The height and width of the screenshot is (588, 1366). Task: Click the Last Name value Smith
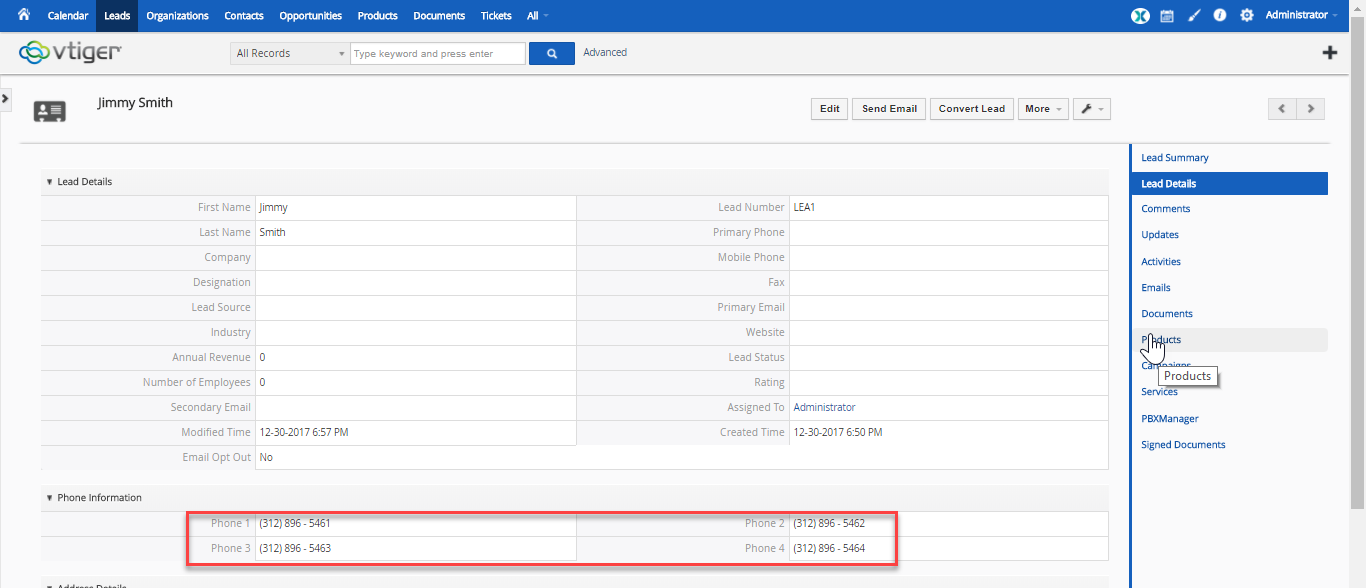point(272,233)
